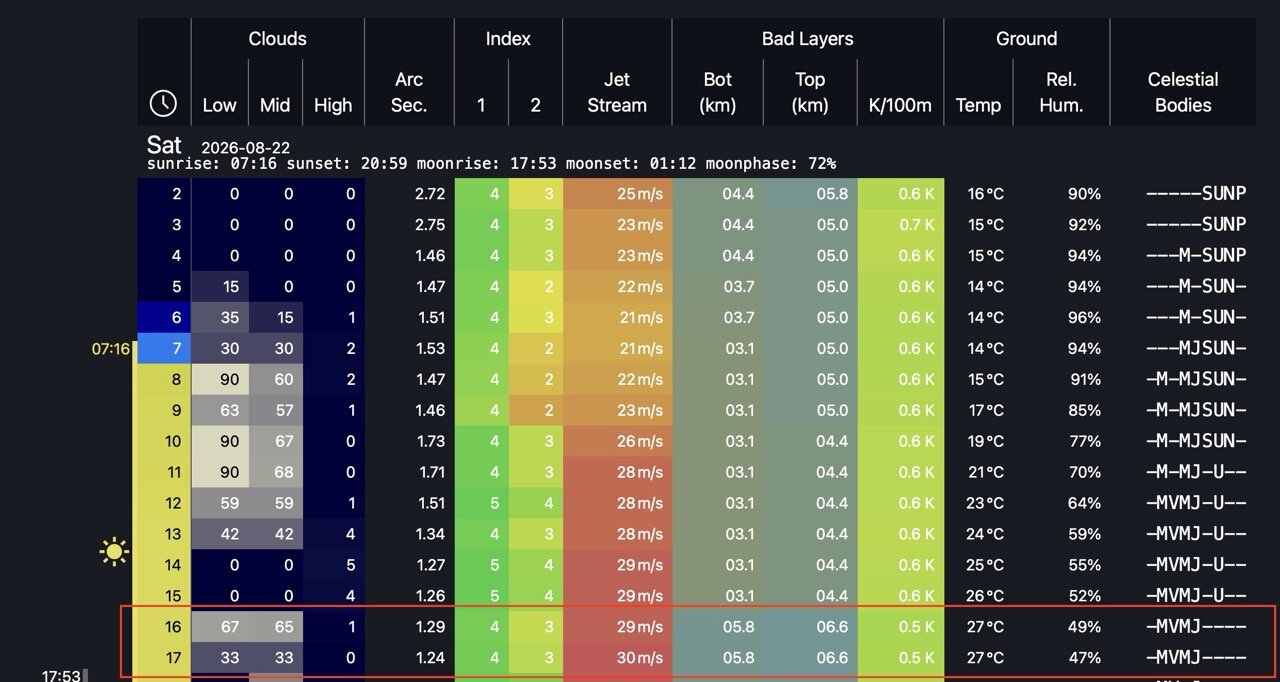This screenshot has width=1280, height=682.
Task: Click the Sat 2026-08-22 date heading
Action: coord(219,146)
